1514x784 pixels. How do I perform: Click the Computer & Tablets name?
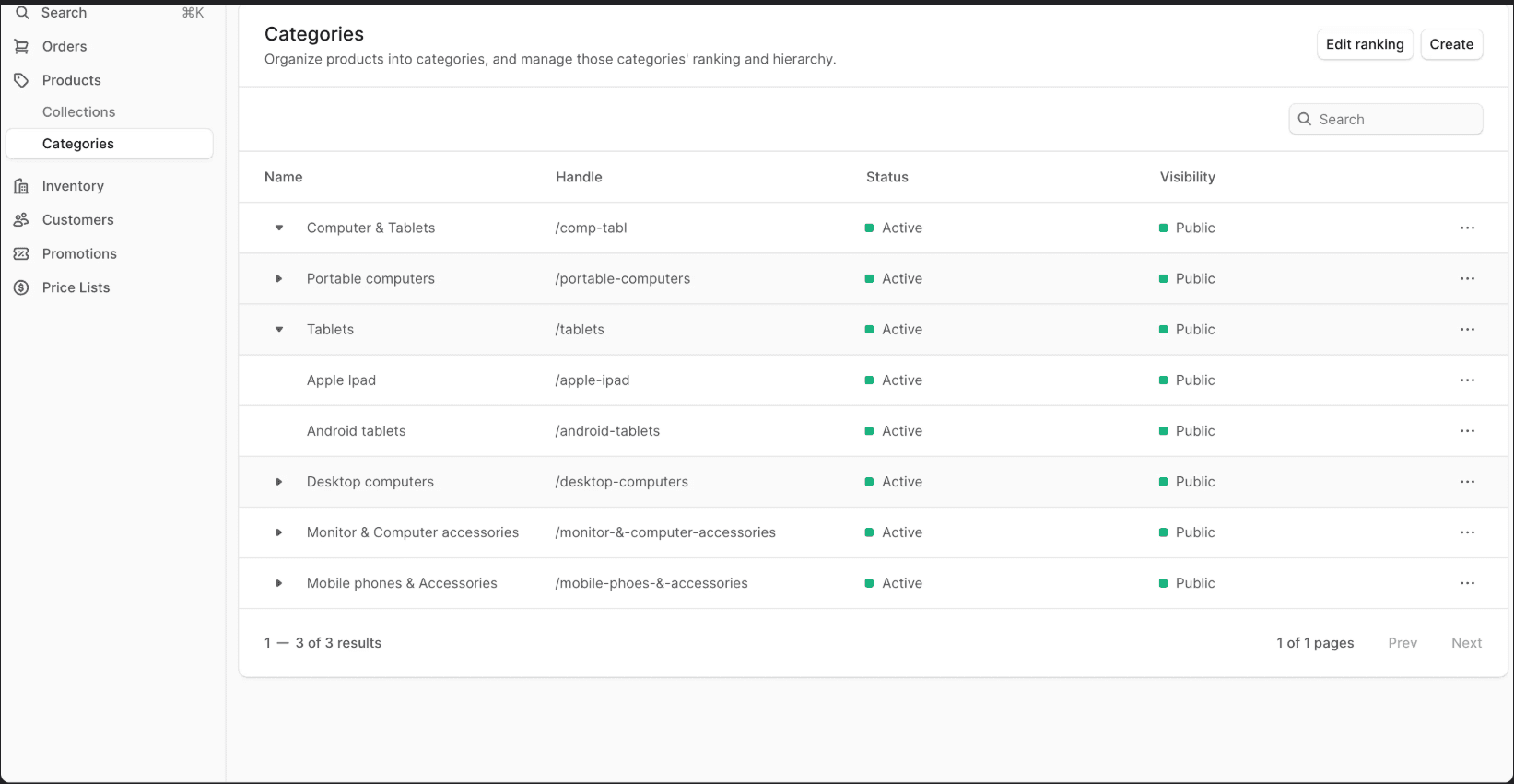[370, 228]
